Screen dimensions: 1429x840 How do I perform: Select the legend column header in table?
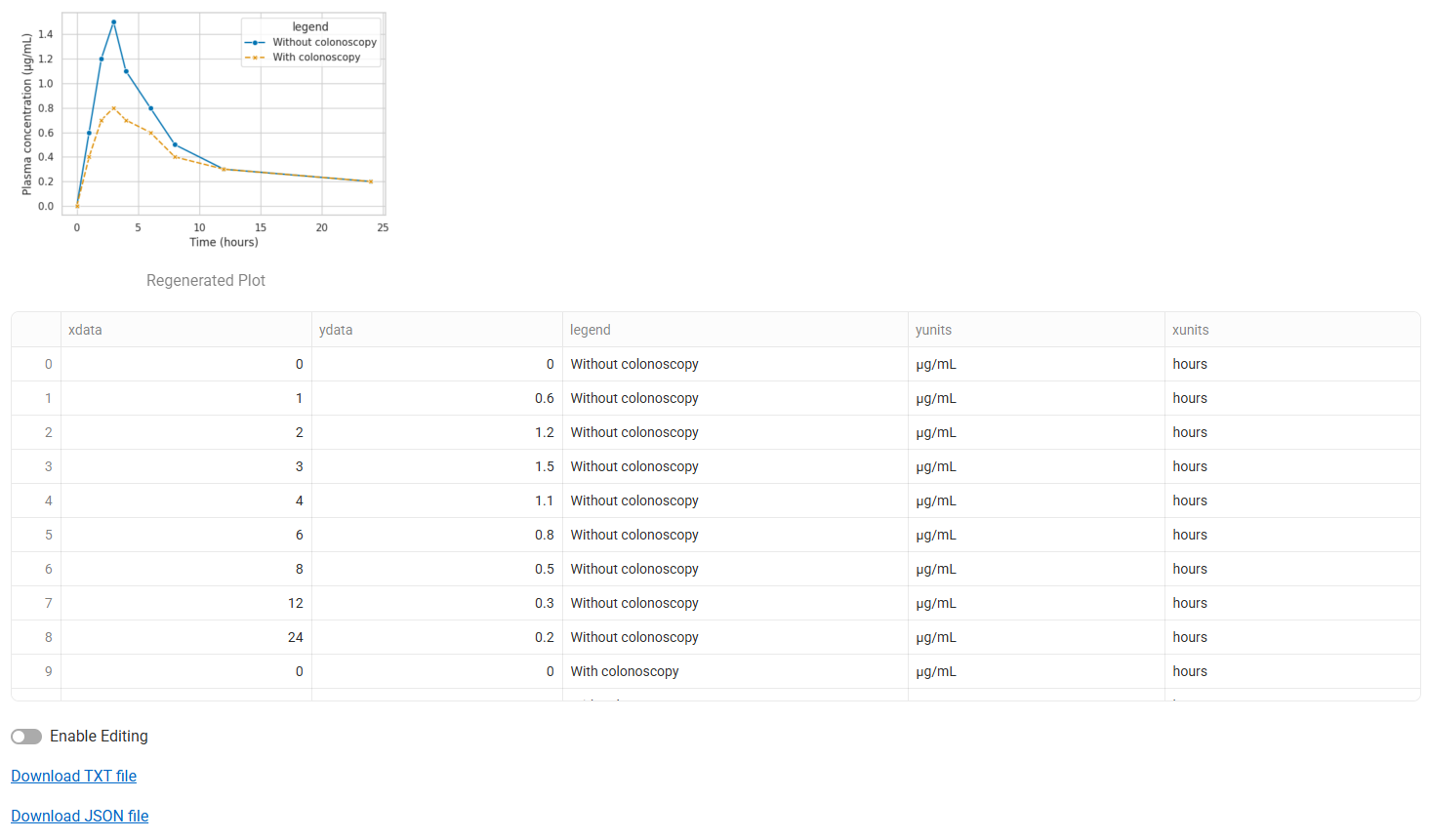pos(734,330)
